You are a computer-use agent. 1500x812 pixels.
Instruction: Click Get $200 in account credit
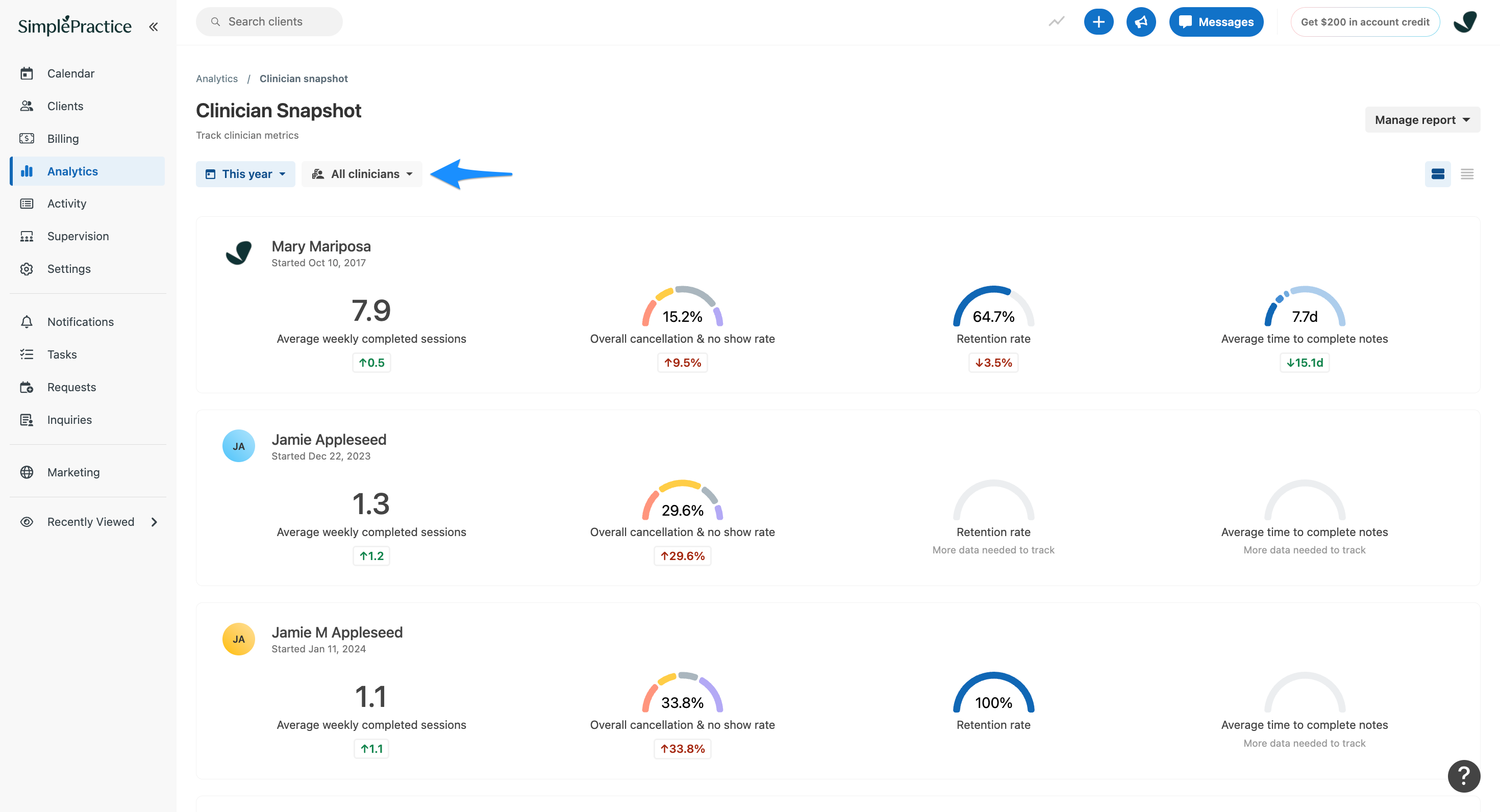[1364, 21]
